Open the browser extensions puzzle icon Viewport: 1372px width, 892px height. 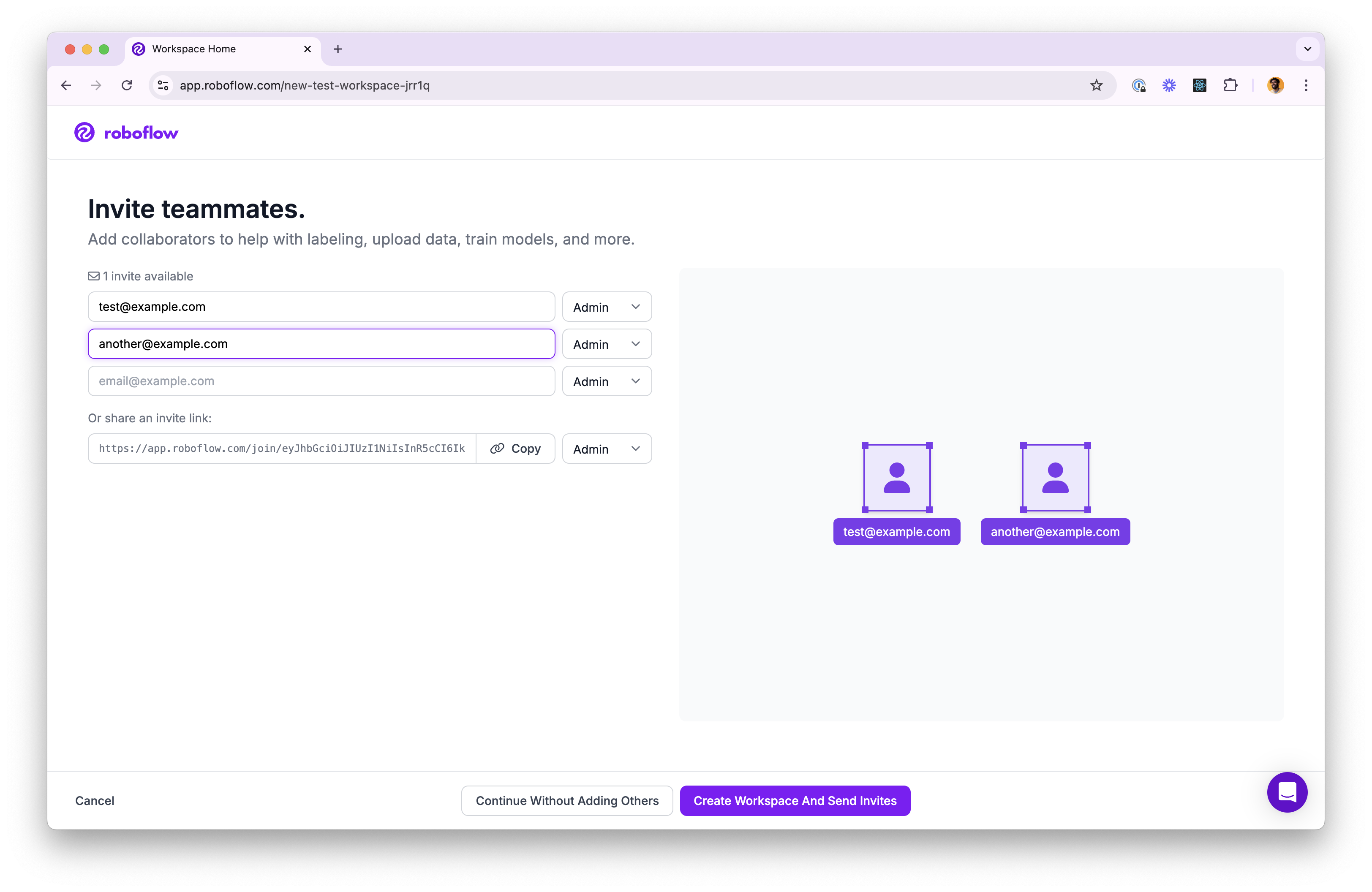pyautogui.click(x=1230, y=85)
